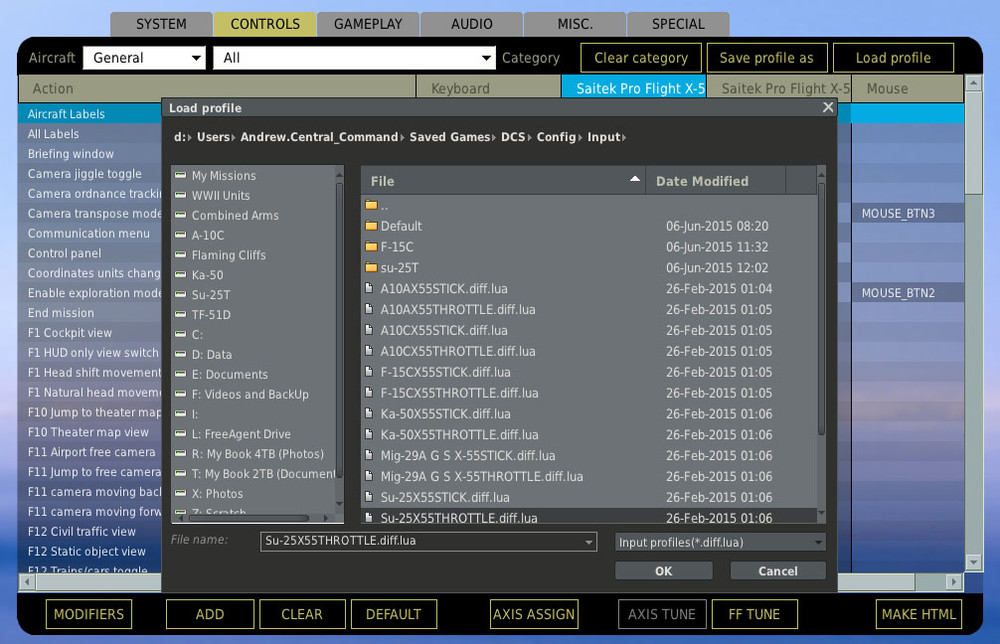Click the drive icon beside My Missions
The image size is (1000, 644).
tap(180, 175)
